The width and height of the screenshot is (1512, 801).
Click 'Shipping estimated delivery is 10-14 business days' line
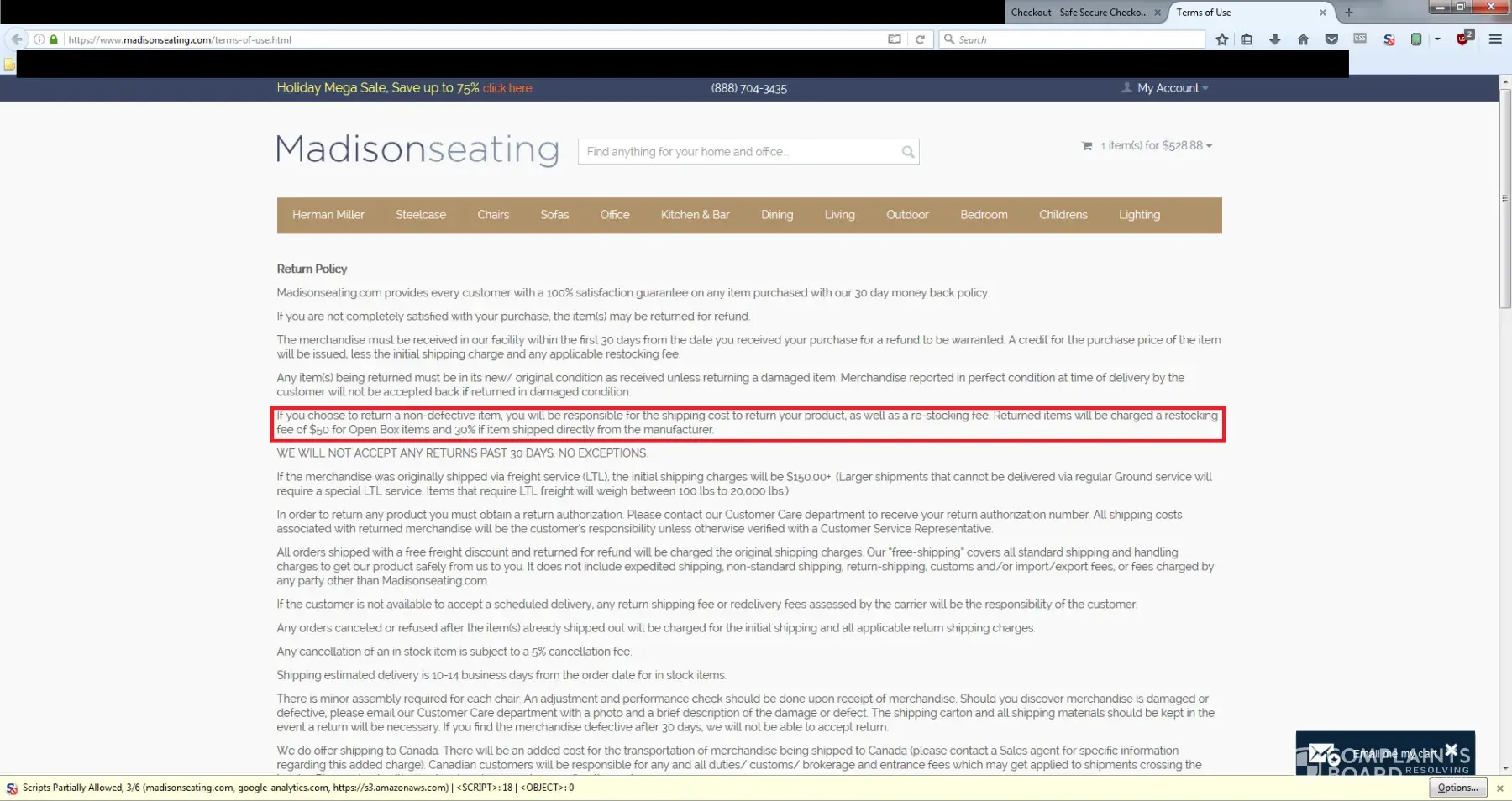click(501, 675)
